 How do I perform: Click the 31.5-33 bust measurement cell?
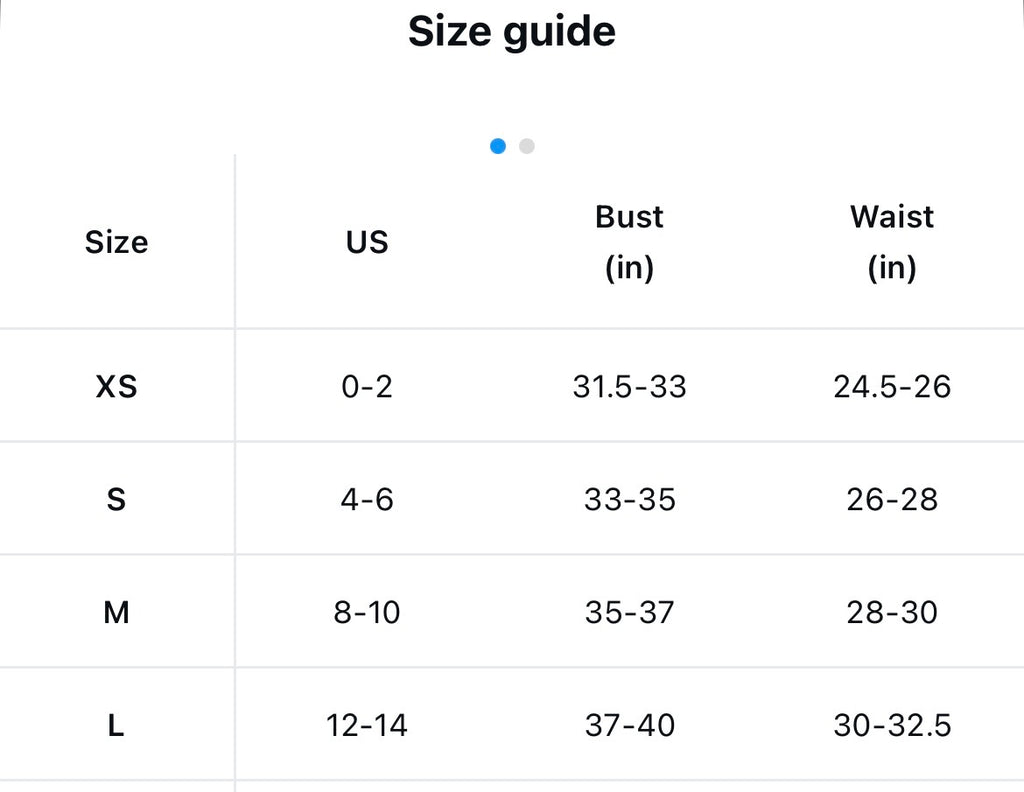pyautogui.click(x=630, y=387)
